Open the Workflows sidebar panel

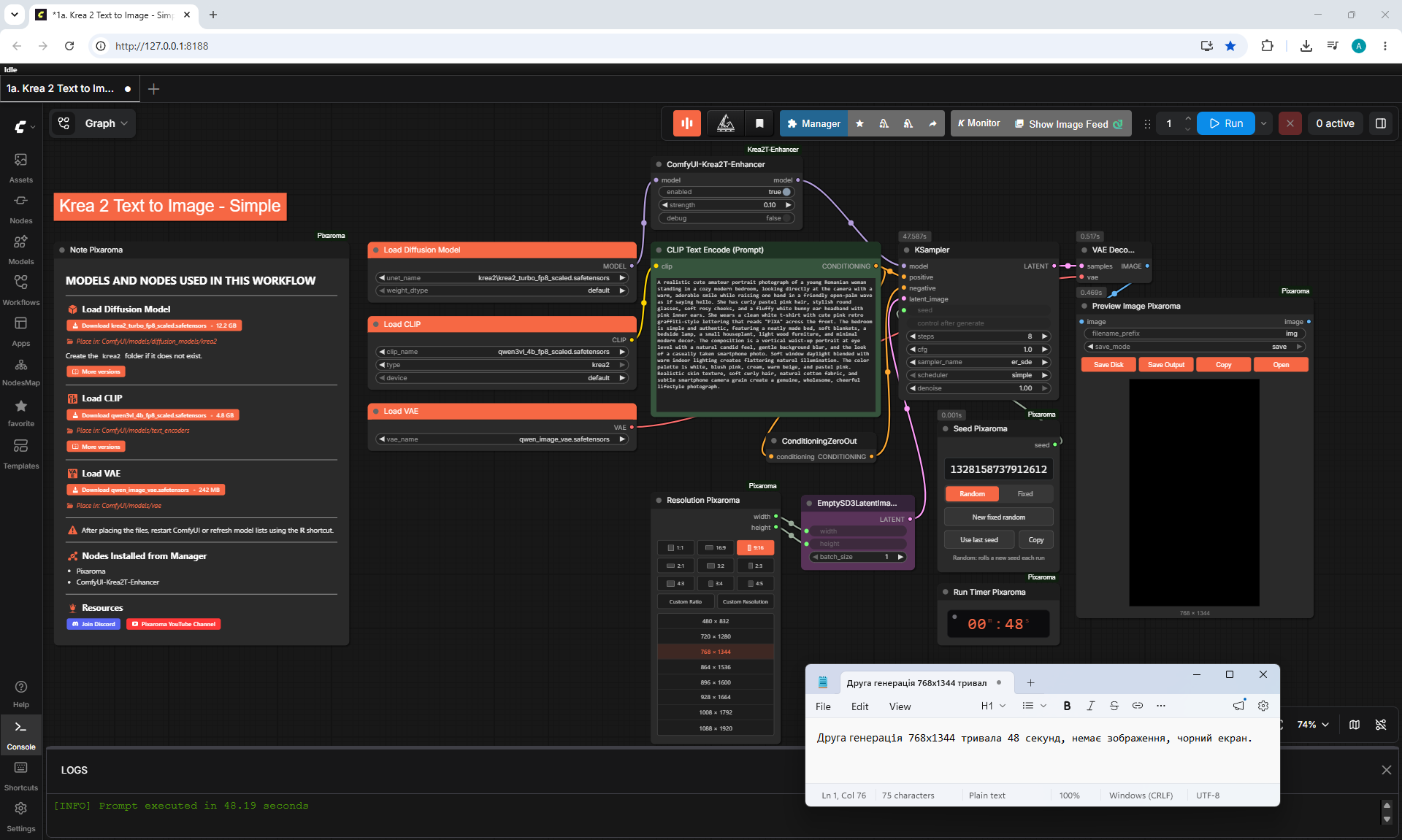click(20, 290)
